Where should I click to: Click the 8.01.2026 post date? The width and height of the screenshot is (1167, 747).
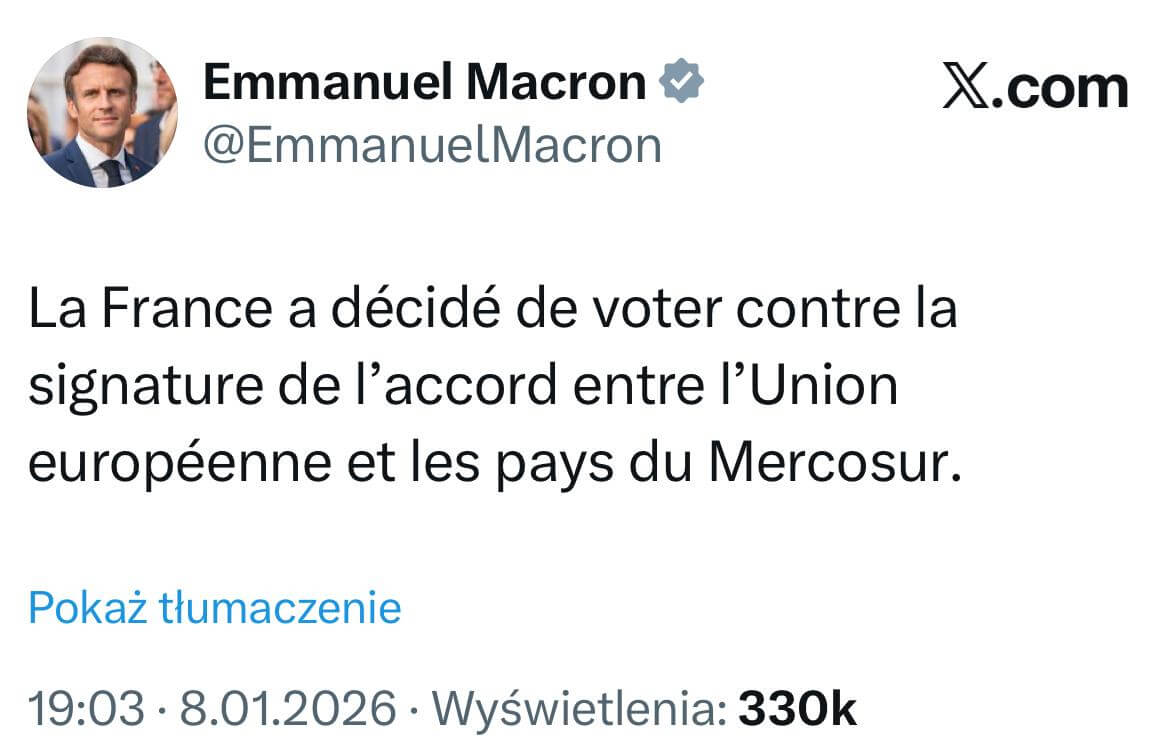point(288,710)
